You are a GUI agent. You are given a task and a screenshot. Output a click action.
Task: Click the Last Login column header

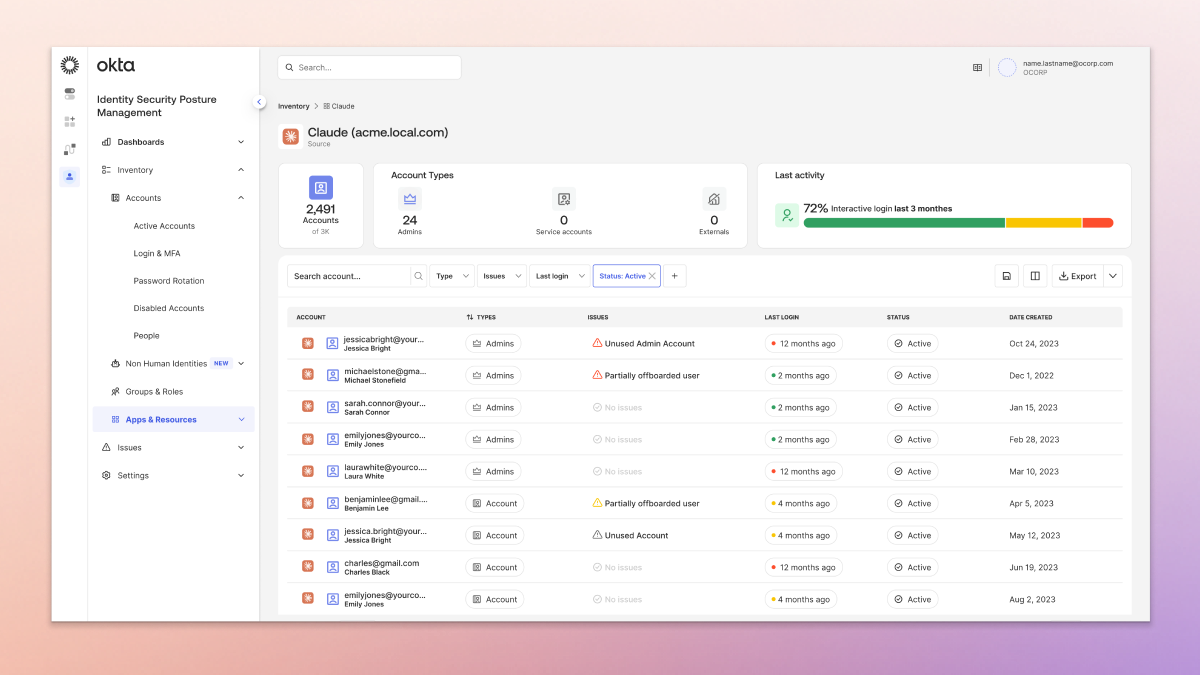782,317
